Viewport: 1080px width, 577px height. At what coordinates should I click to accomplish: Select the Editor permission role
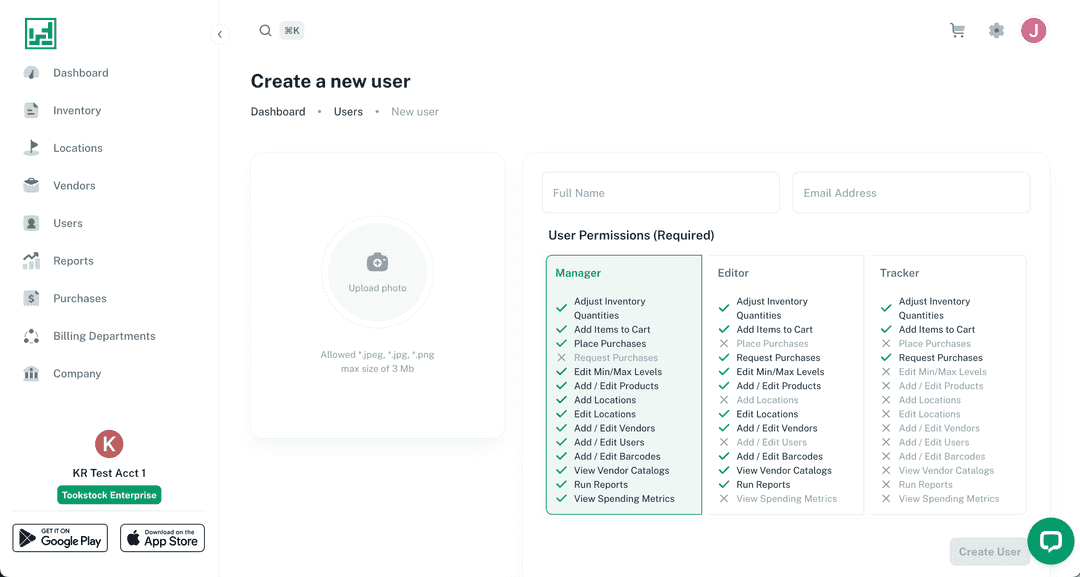tap(733, 273)
